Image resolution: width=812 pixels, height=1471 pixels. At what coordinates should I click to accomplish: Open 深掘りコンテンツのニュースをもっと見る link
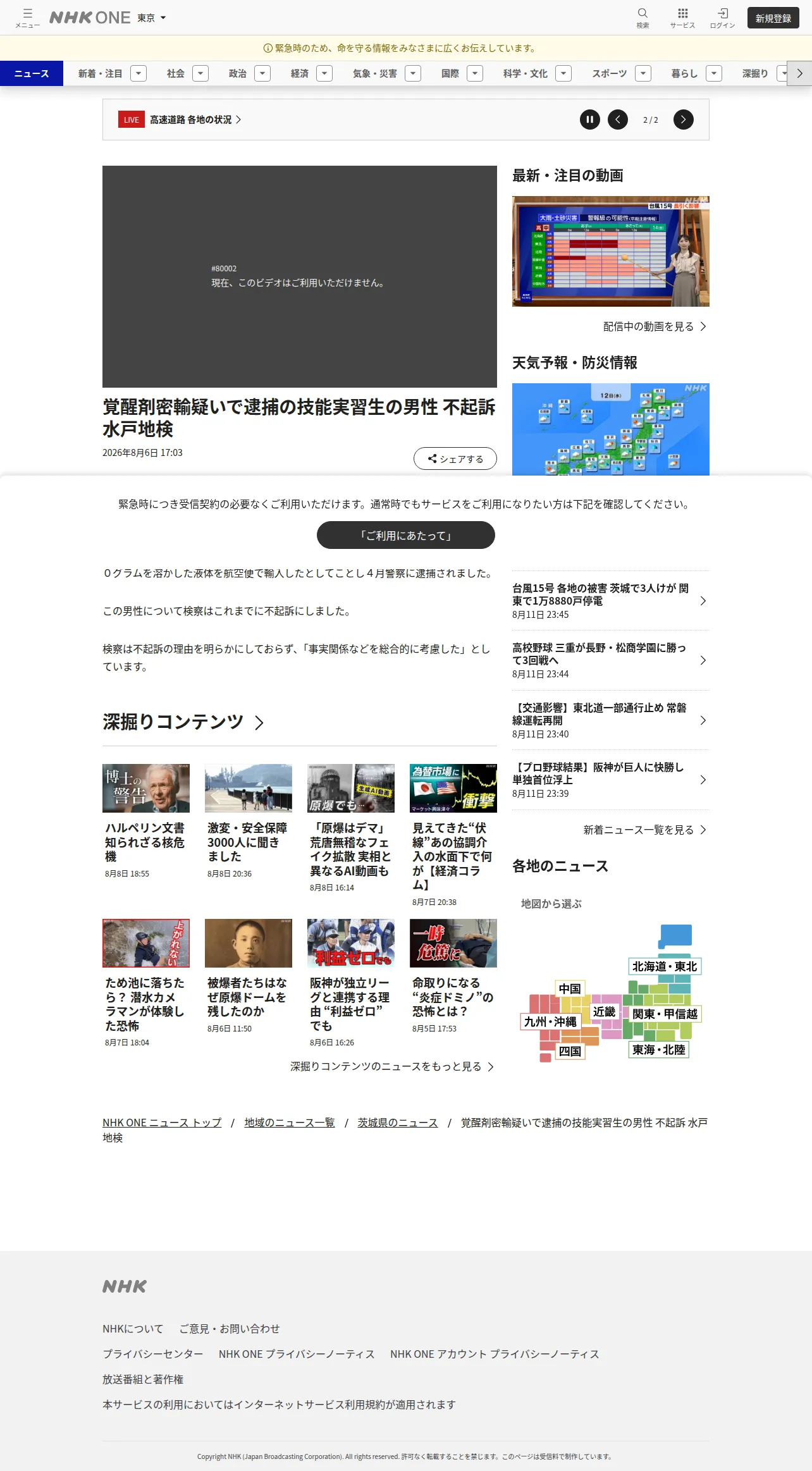point(392,1066)
